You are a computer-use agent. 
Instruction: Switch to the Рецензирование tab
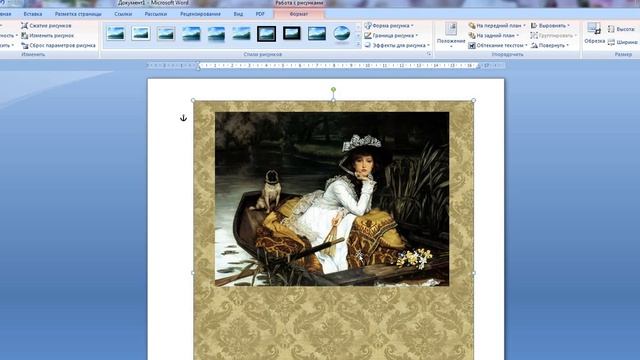tap(200, 14)
